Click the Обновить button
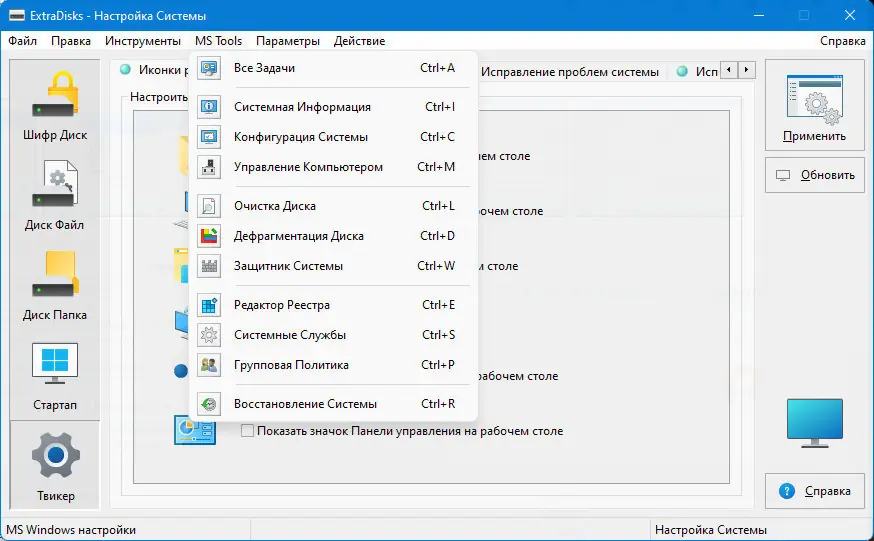Image resolution: width=874 pixels, height=541 pixels. (x=814, y=175)
